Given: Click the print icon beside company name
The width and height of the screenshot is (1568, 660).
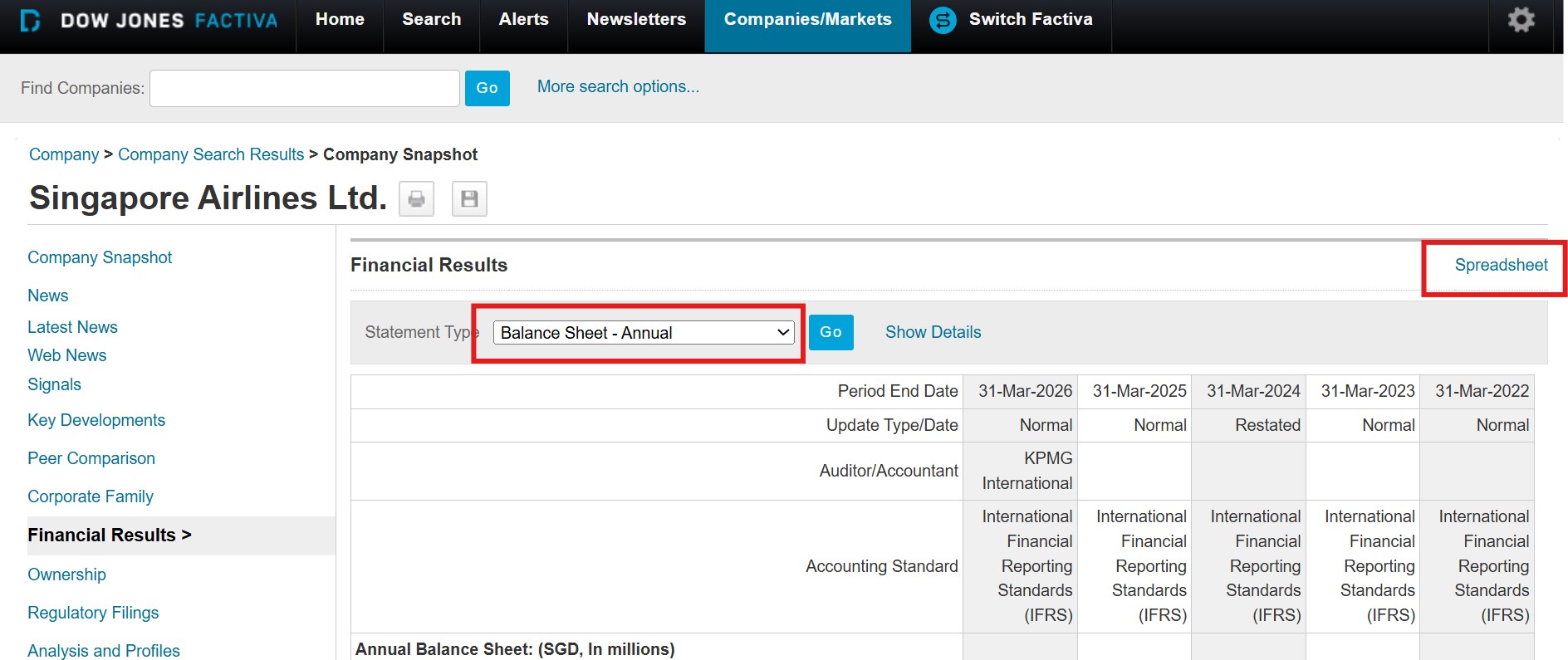Looking at the screenshot, I should pos(416,198).
